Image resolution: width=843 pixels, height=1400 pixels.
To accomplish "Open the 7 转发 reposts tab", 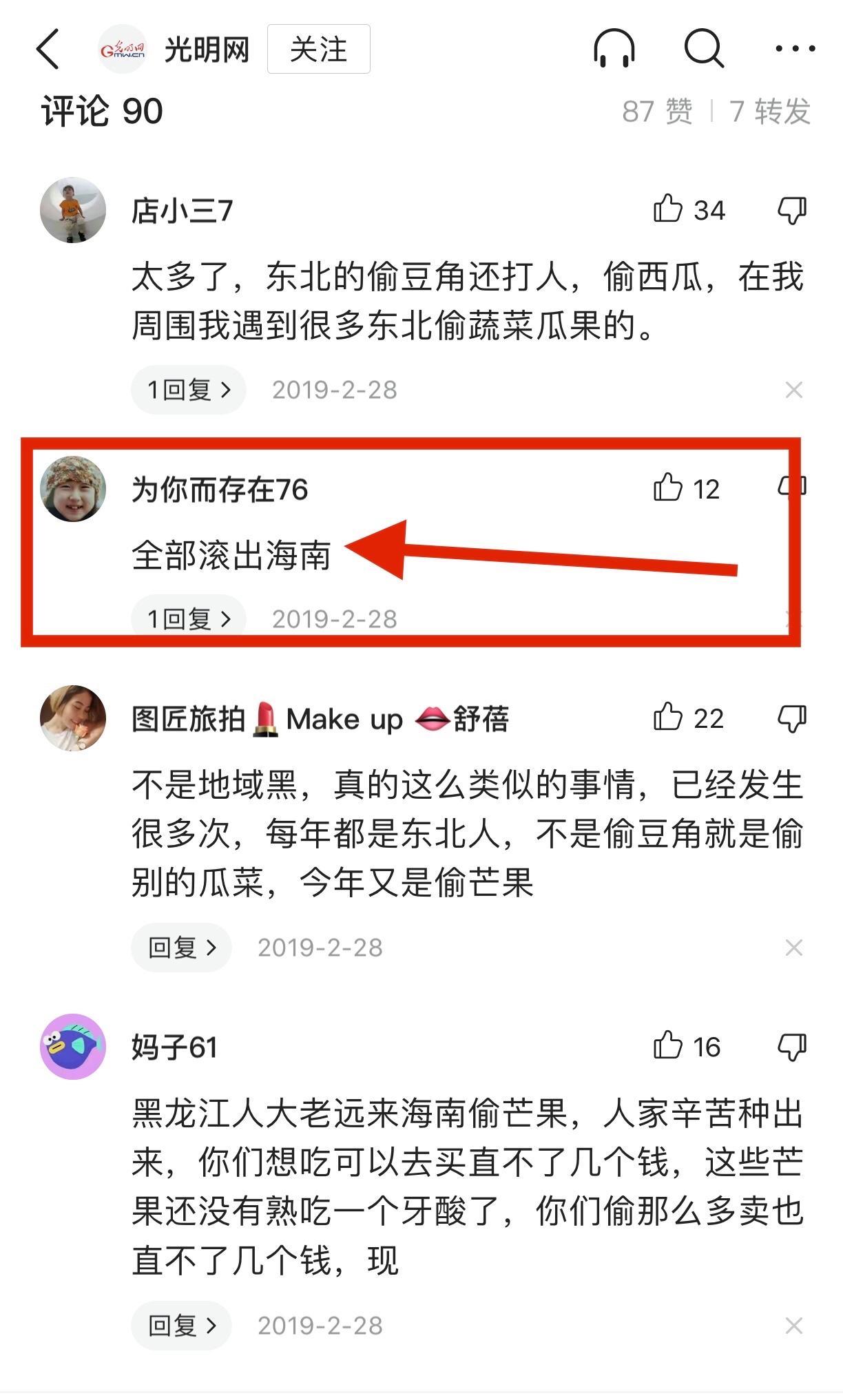I will click(770, 111).
